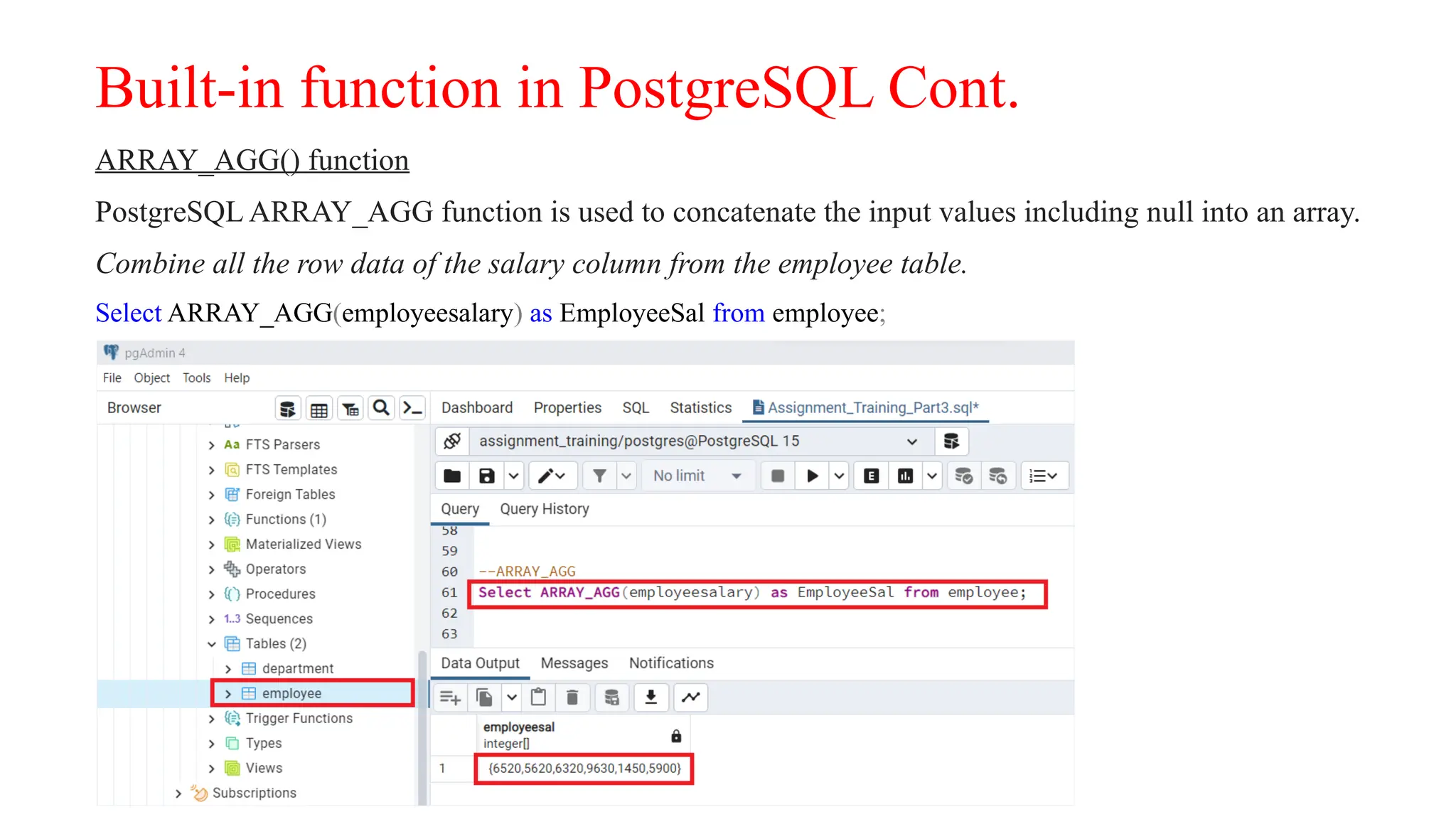Select the result cell {6520,5620,6320,9630,1450,5900}

tap(584, 769)
